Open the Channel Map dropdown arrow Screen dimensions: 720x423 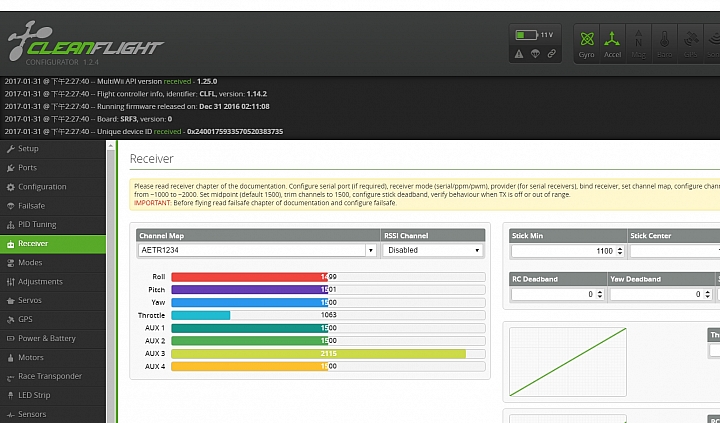[371, 250]
